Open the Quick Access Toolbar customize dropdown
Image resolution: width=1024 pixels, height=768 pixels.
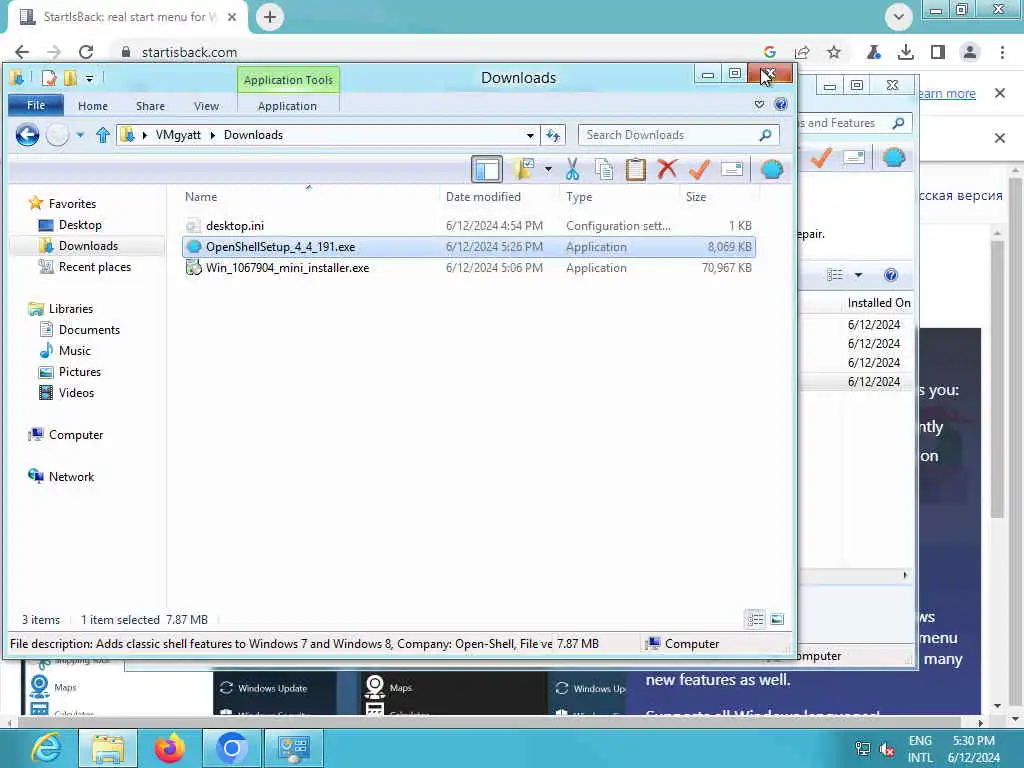pos(89,78)
